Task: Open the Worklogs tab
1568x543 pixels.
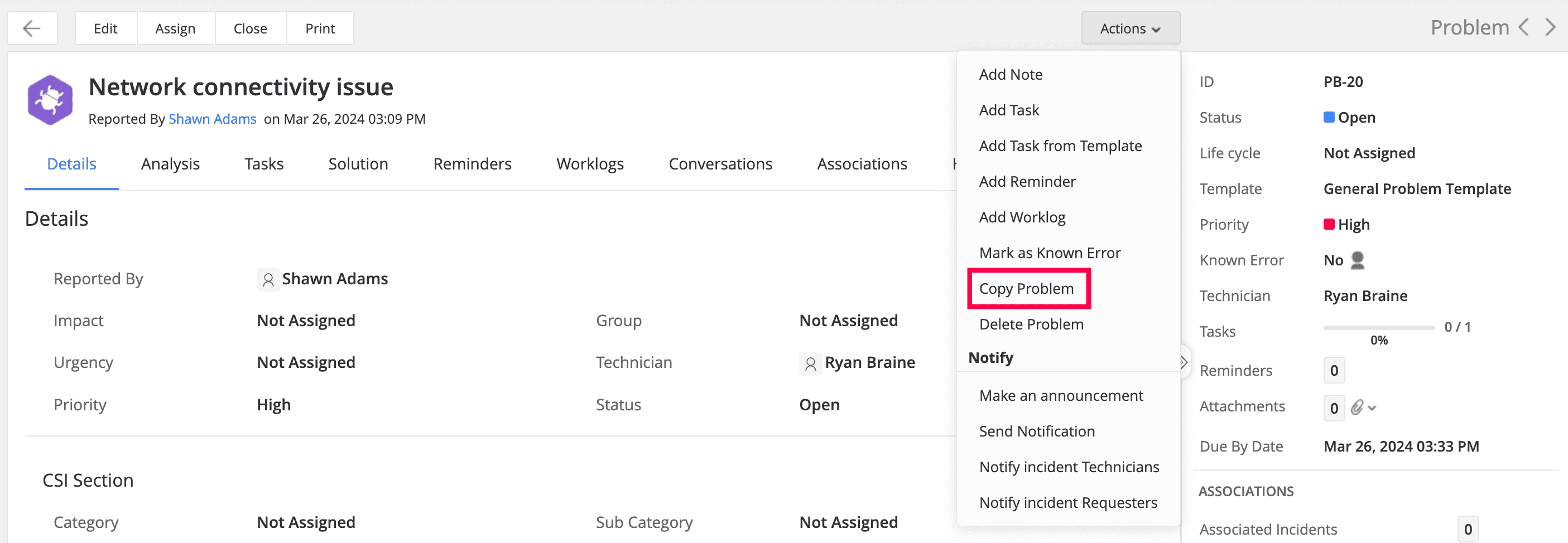Action: tap(590, 164)
